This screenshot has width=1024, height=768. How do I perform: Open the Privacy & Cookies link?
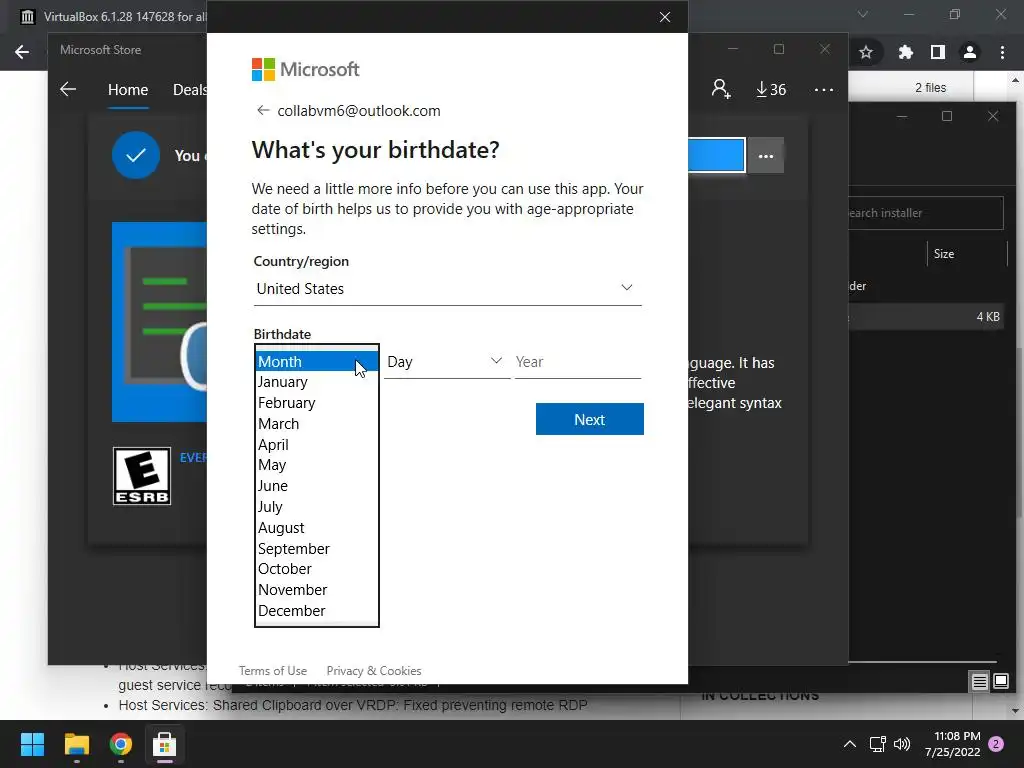click(x=374, y=671)
